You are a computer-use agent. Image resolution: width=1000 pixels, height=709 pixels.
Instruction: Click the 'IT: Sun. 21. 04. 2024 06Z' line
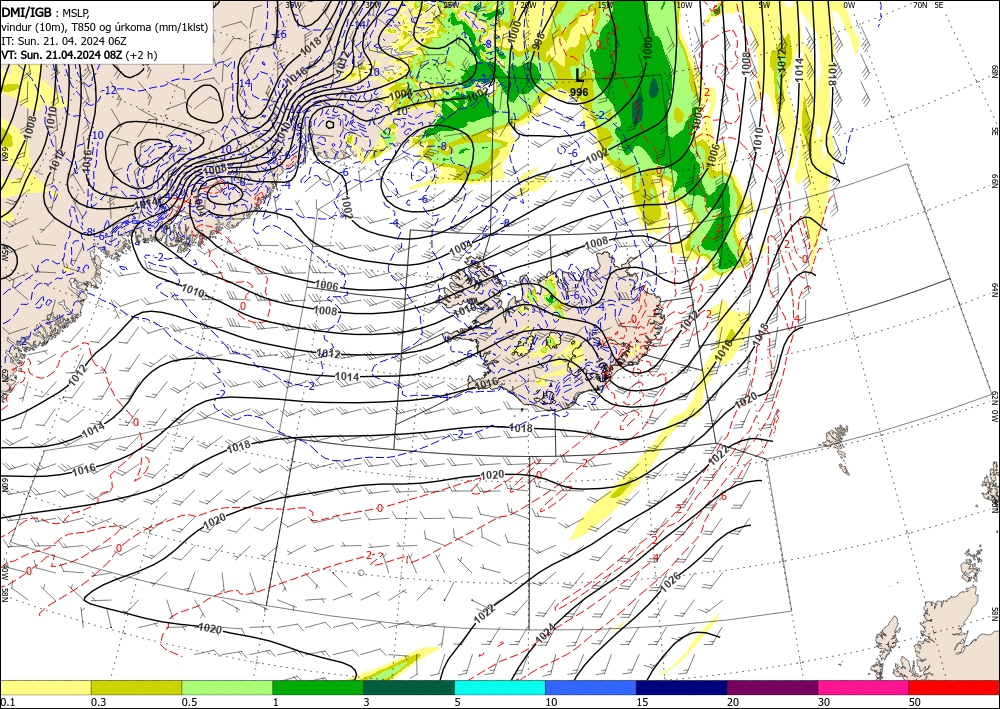click(64, 41)
